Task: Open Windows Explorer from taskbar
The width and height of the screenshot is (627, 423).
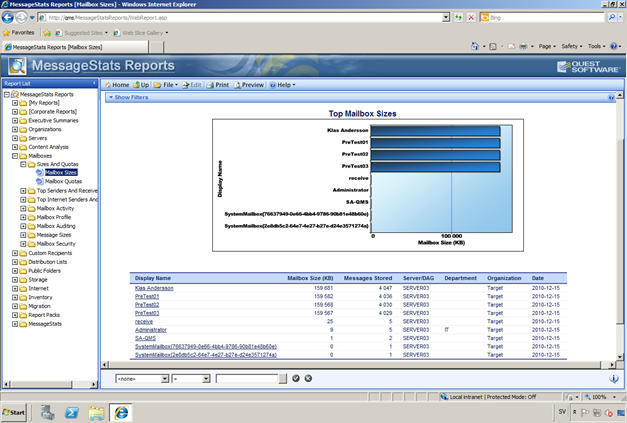Action: pyautogui.click(x=96, y=413)
